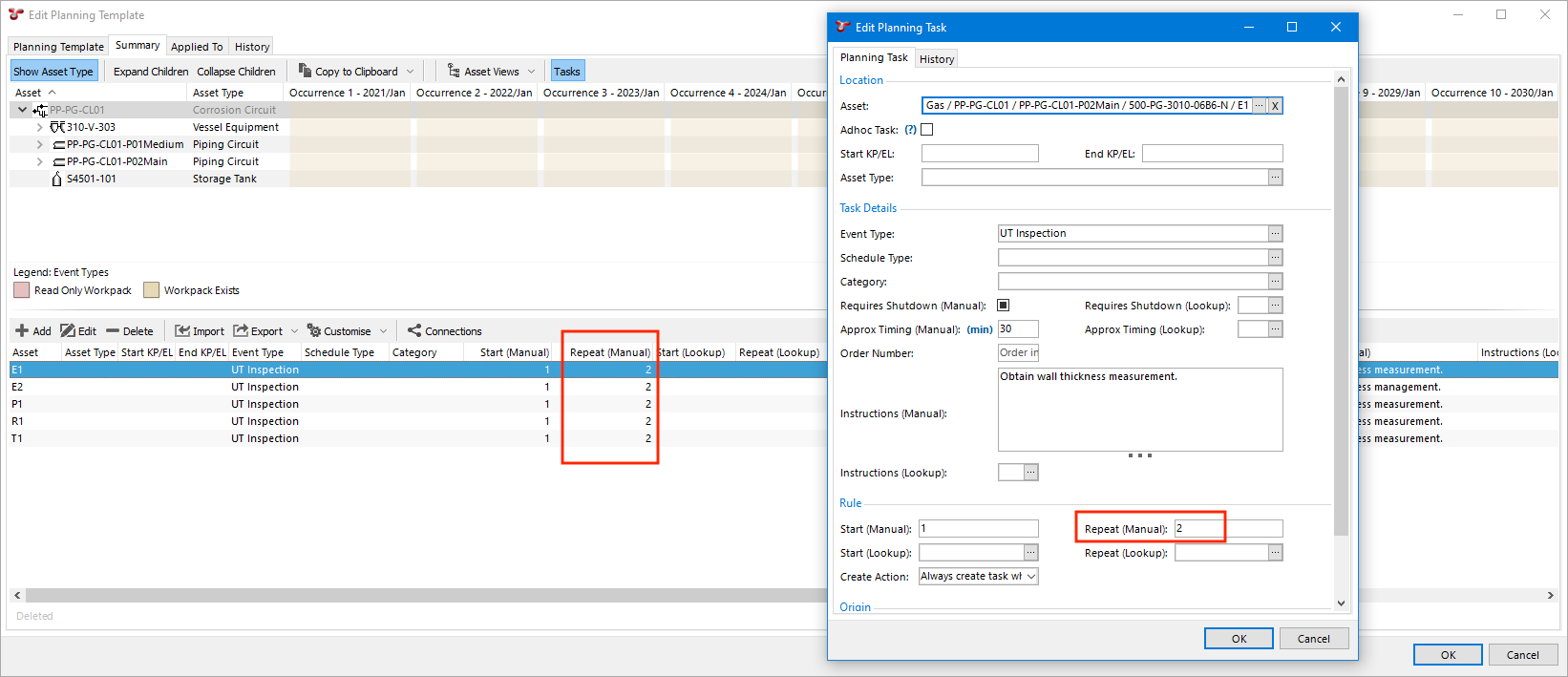Toggle the Show Asset Type button

53,72
